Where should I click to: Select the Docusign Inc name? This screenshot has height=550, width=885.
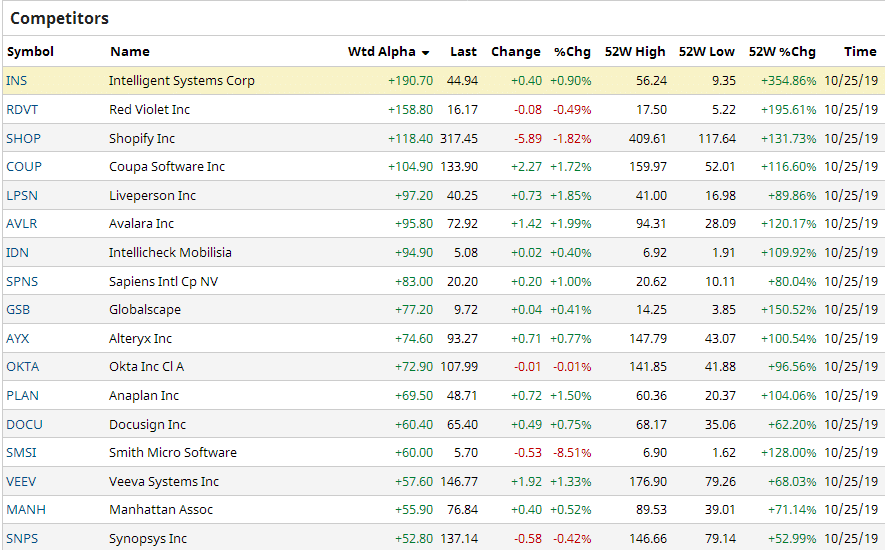tap(147, 425)
